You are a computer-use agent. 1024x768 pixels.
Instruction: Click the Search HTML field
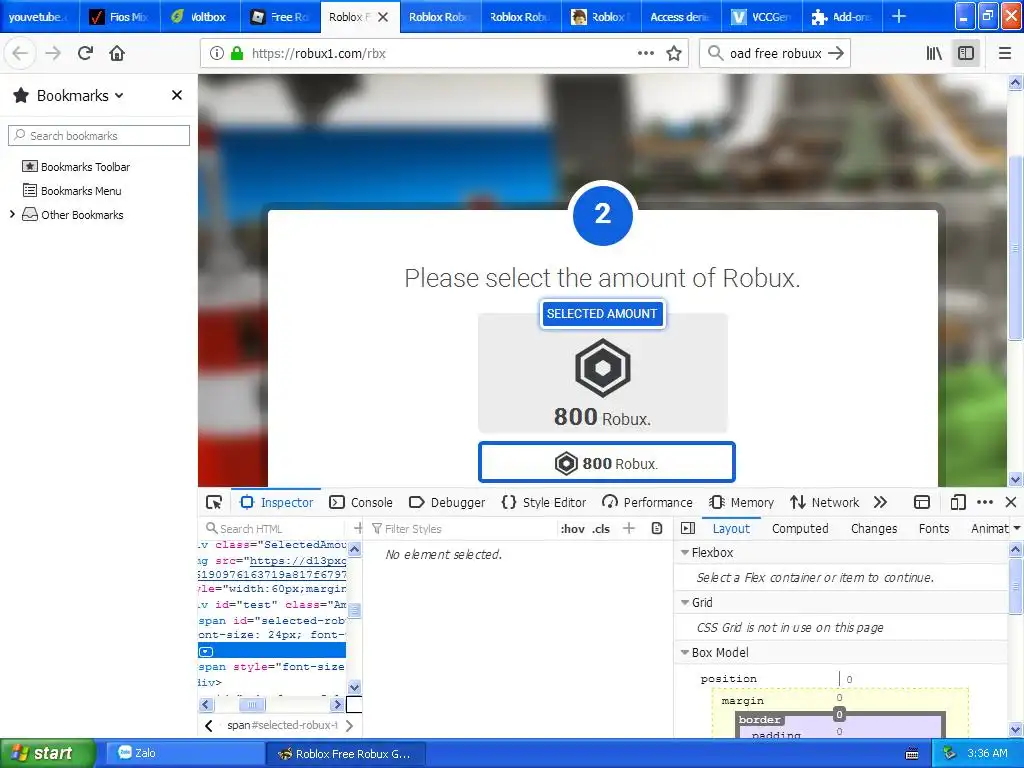tap(274, 528)
